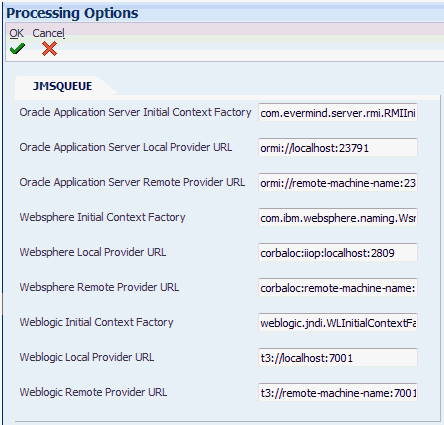The width and height of the screenshot is (444, 425).
Task: Edit Oracle Application Server Remote Provider URL field
Action: click(x=338, y=183)
